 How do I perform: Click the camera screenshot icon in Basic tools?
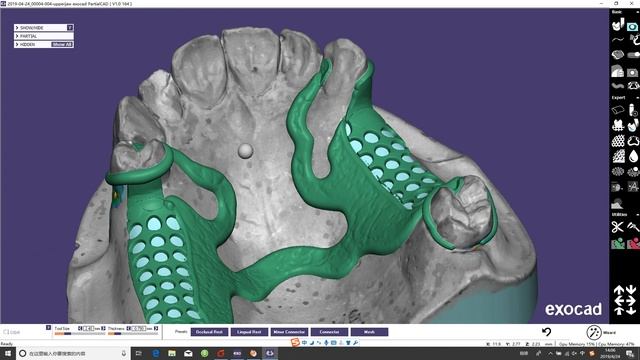coord(633,26)
